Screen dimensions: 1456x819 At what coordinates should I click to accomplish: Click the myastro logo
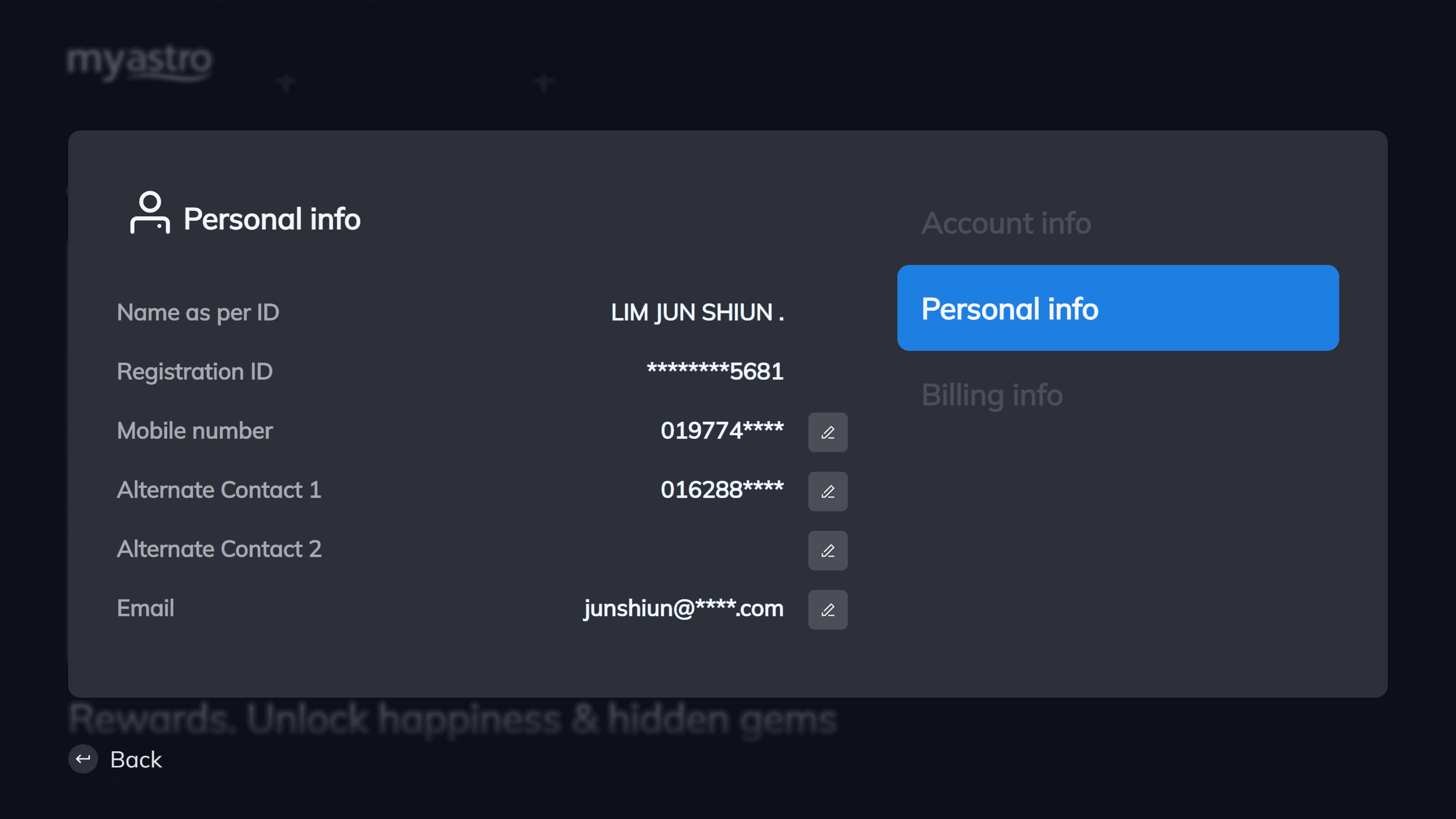(139, 62)
